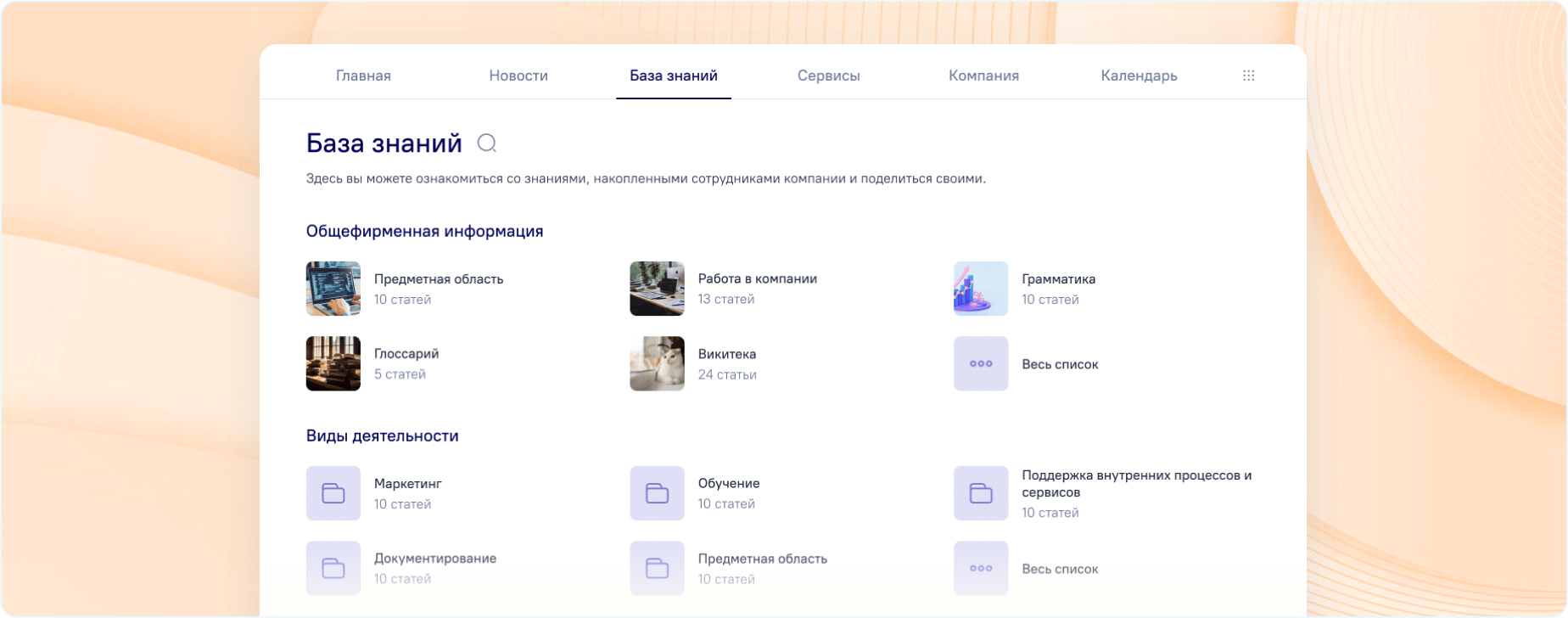Open the Работа в компании link
This screenshot has height=618, width=1568.
pos(757,278)
